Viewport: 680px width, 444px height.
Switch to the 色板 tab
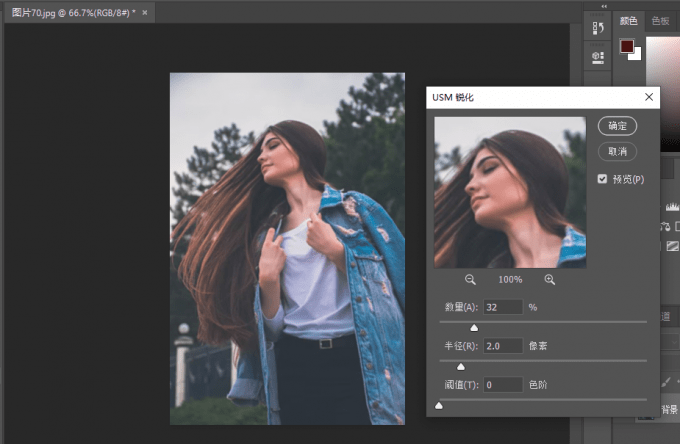[660, 20]
